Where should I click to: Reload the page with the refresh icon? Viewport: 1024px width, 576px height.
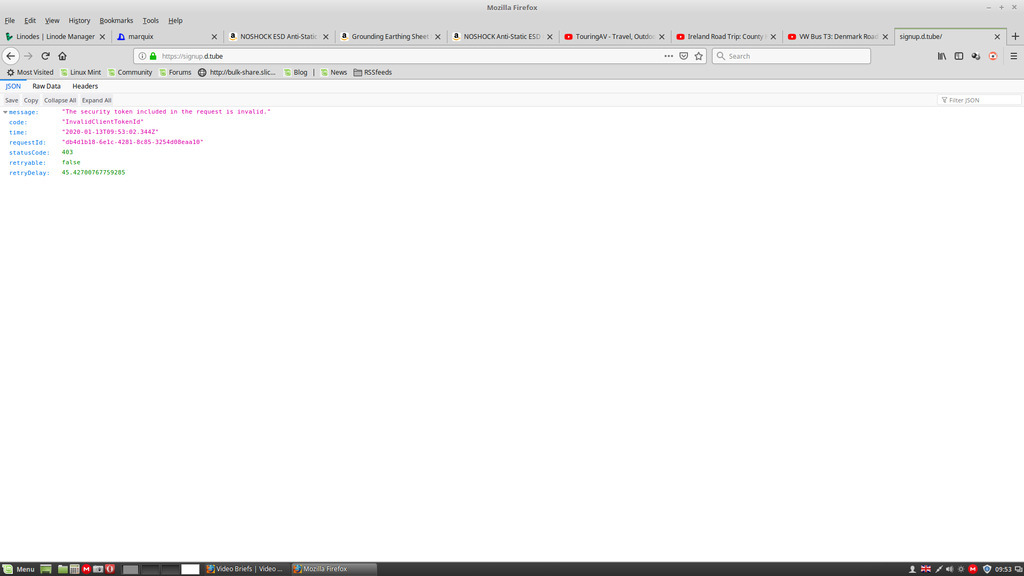point(45,56)
